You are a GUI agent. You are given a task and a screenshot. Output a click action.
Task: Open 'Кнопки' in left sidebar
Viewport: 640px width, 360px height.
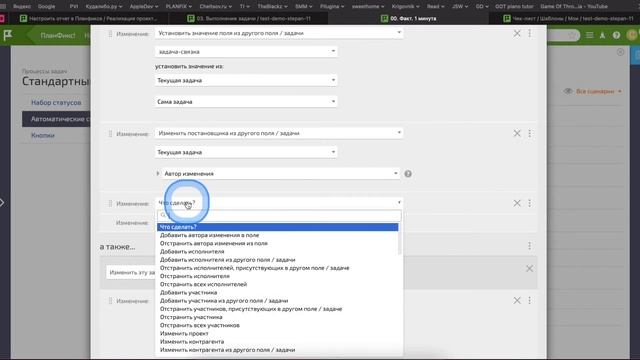(43, 136)
